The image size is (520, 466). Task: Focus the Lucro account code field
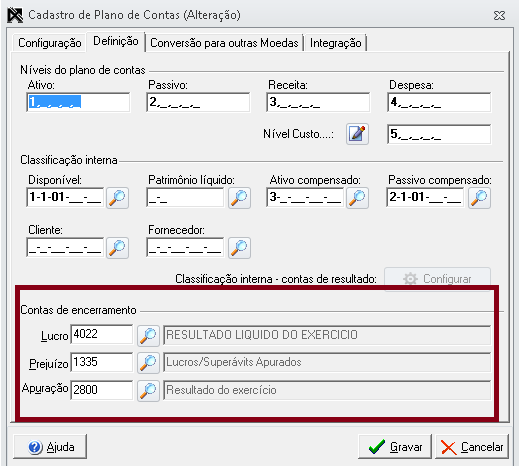click(x=101, y=334)
